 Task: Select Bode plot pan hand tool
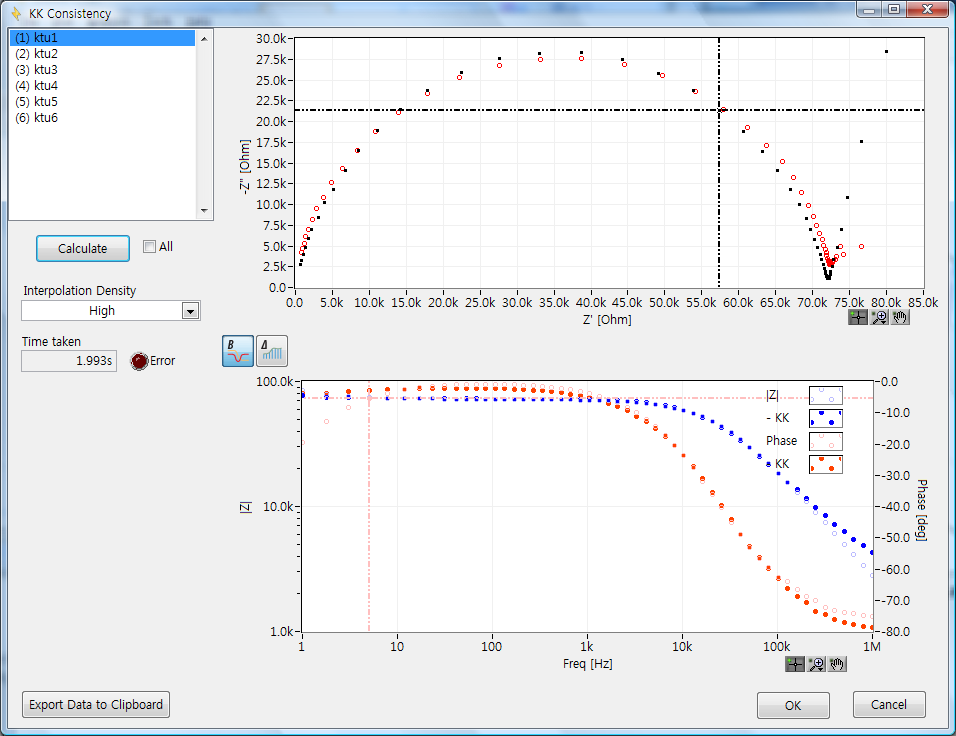pyautogui.click(x=837, y=663)
